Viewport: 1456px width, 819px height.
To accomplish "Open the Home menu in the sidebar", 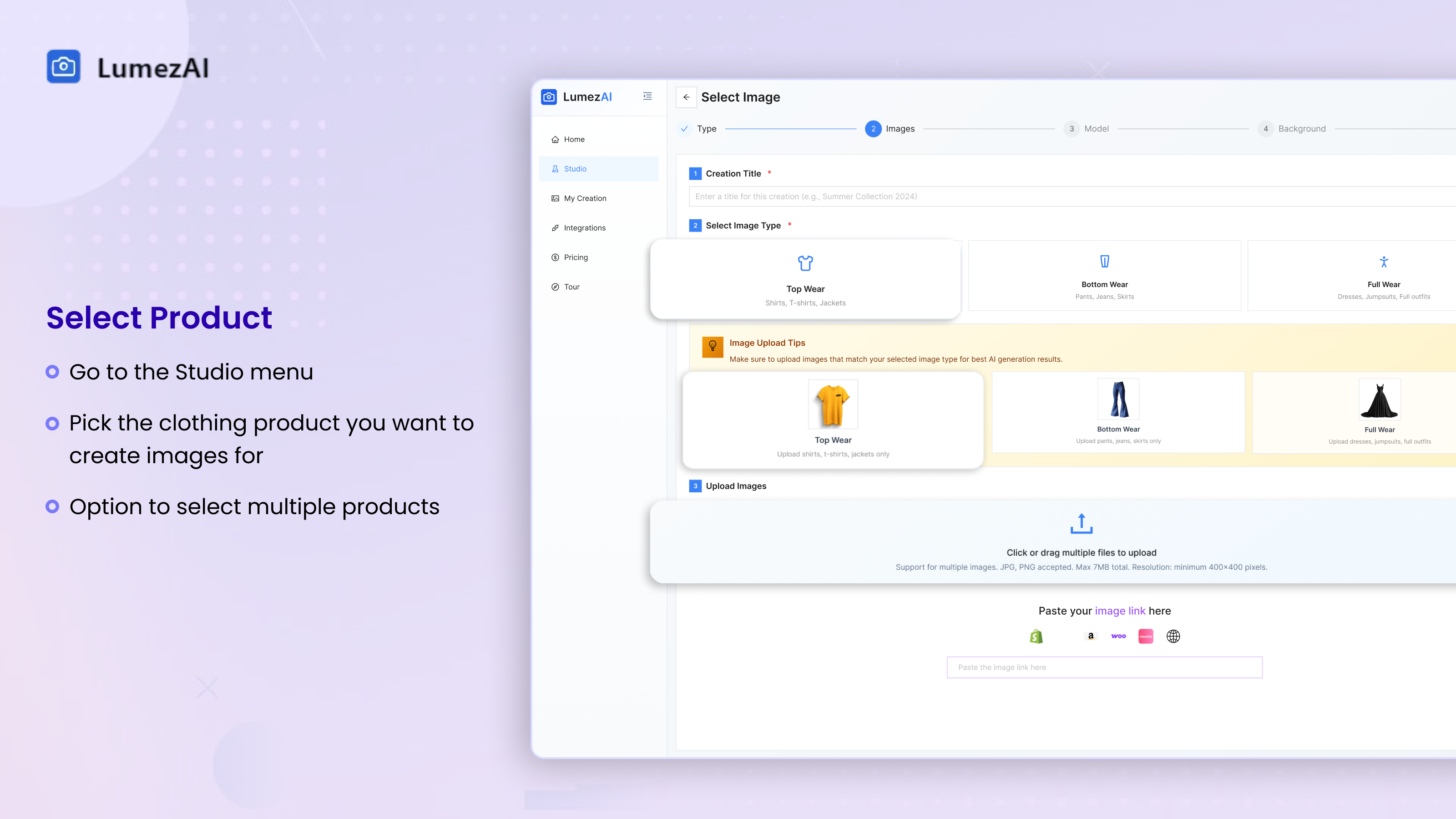I will click(574, 139).
